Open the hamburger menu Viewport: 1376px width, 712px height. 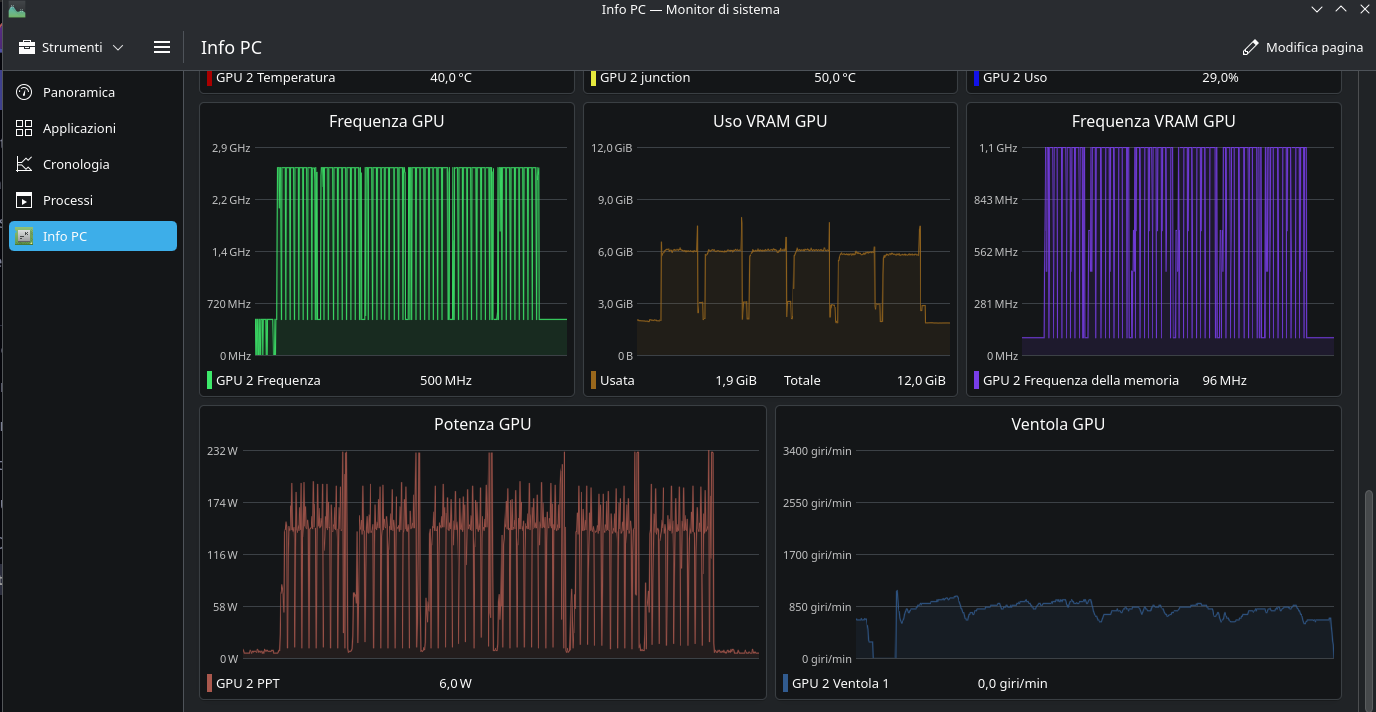[162, 47]
